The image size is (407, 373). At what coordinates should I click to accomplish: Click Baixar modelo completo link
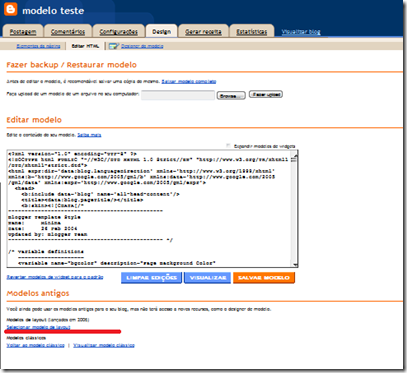189,81
